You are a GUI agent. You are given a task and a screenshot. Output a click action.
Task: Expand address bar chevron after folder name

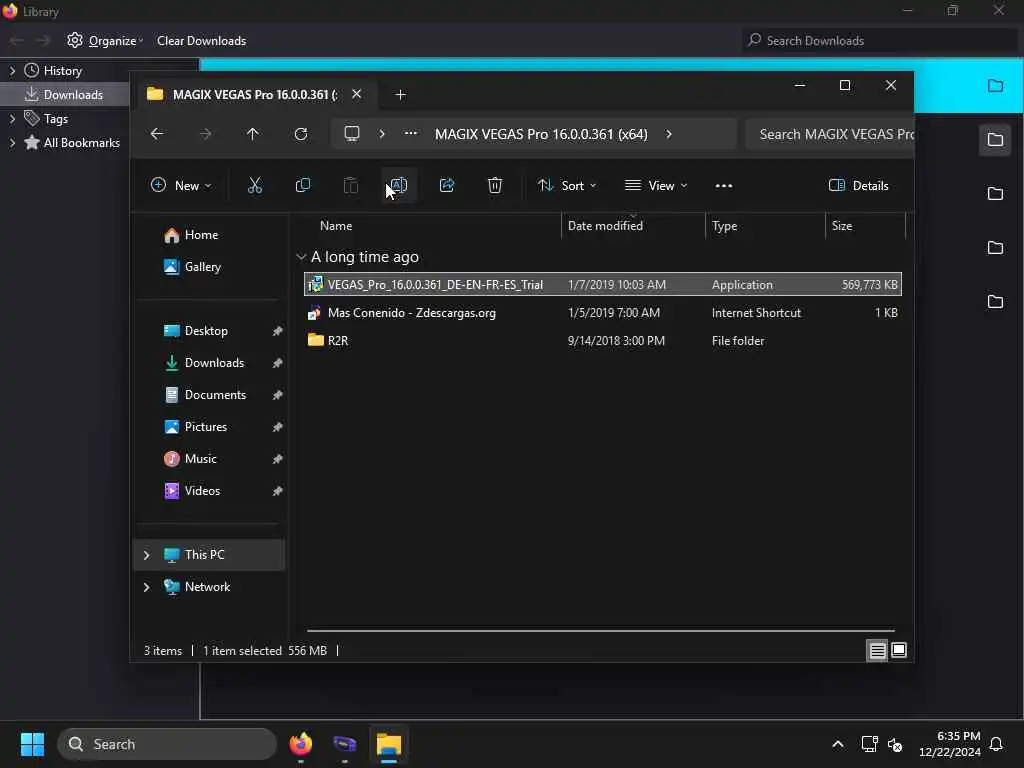(669, 134)
